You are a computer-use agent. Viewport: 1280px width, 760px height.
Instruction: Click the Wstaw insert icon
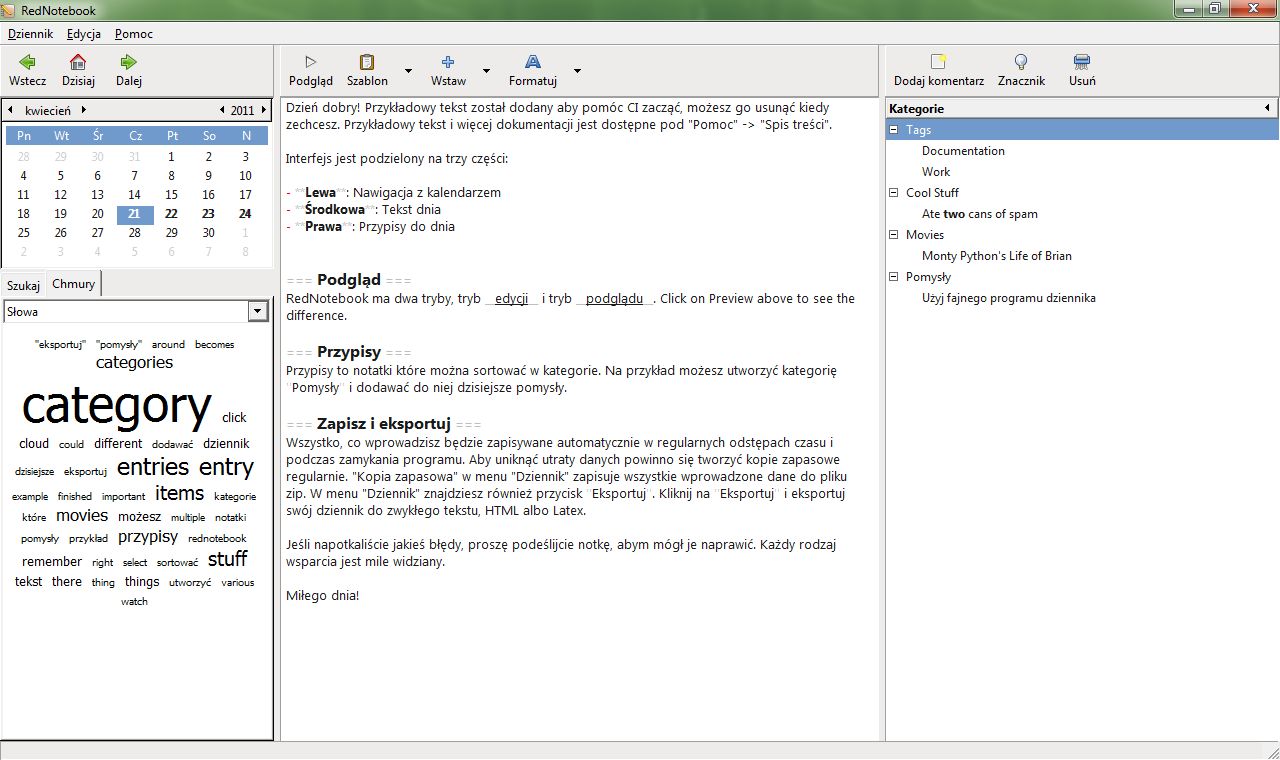tap(447, 70)
